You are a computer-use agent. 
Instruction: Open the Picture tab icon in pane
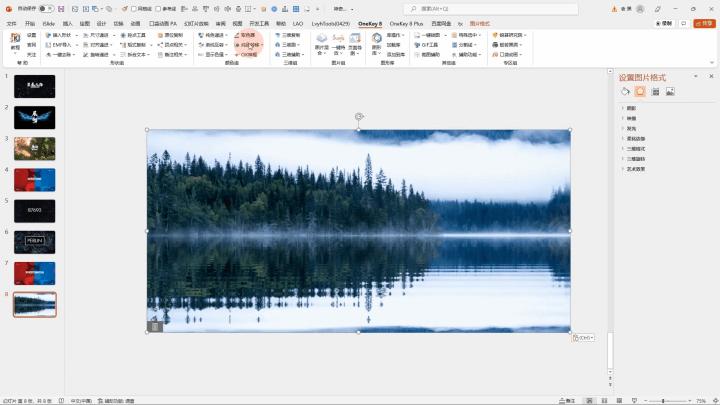click(x=670, y=92)
